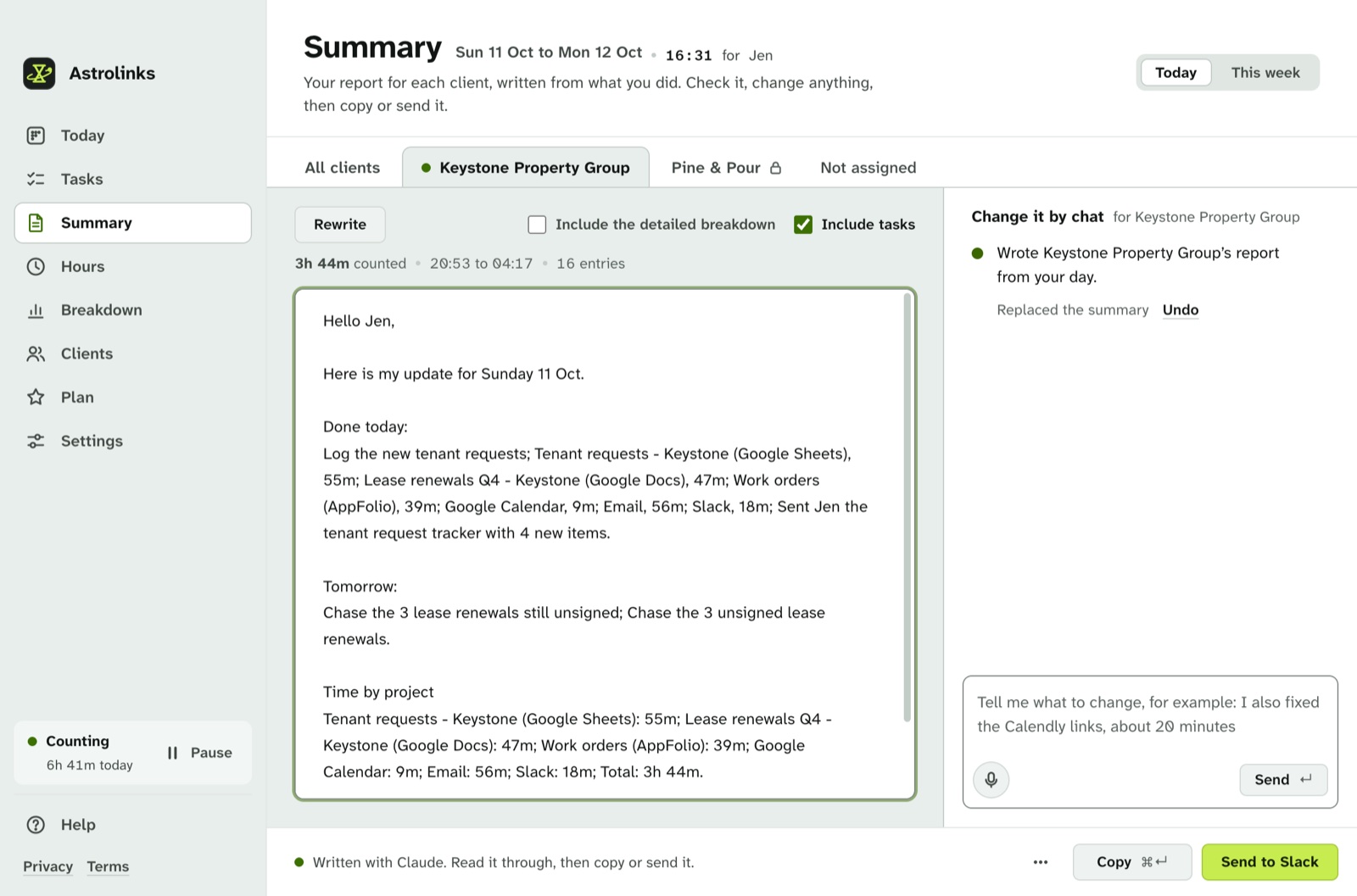Click the 16 entries text

point(590,264)
